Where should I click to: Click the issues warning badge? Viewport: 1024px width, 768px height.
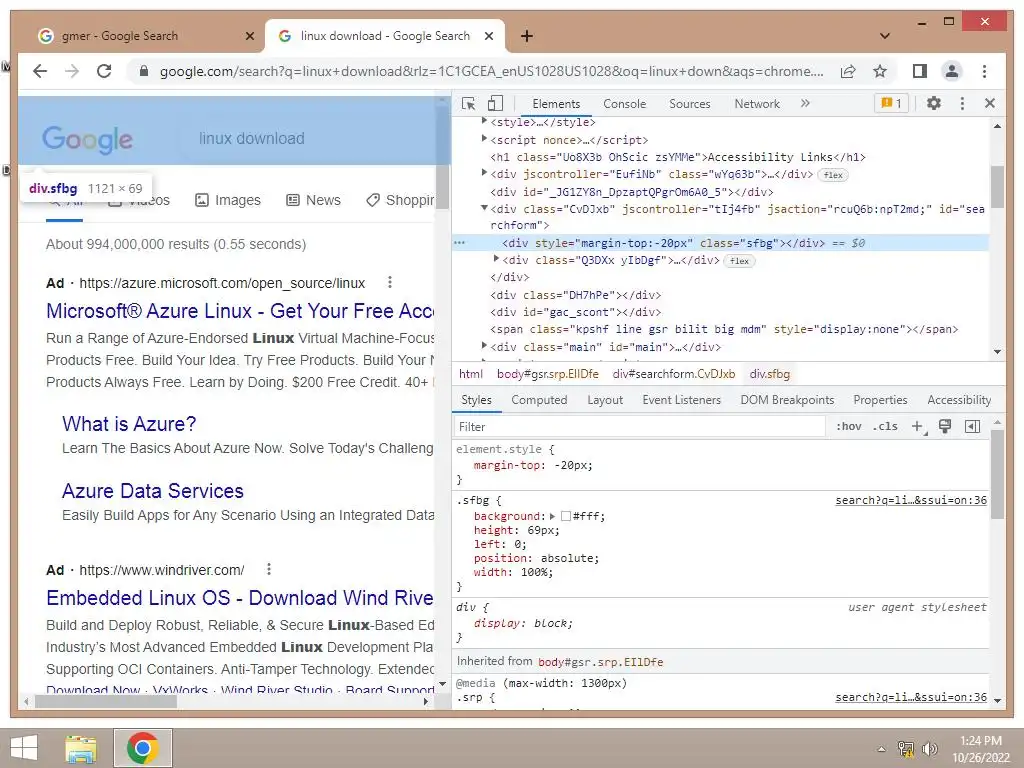click(x=891, y=103)
